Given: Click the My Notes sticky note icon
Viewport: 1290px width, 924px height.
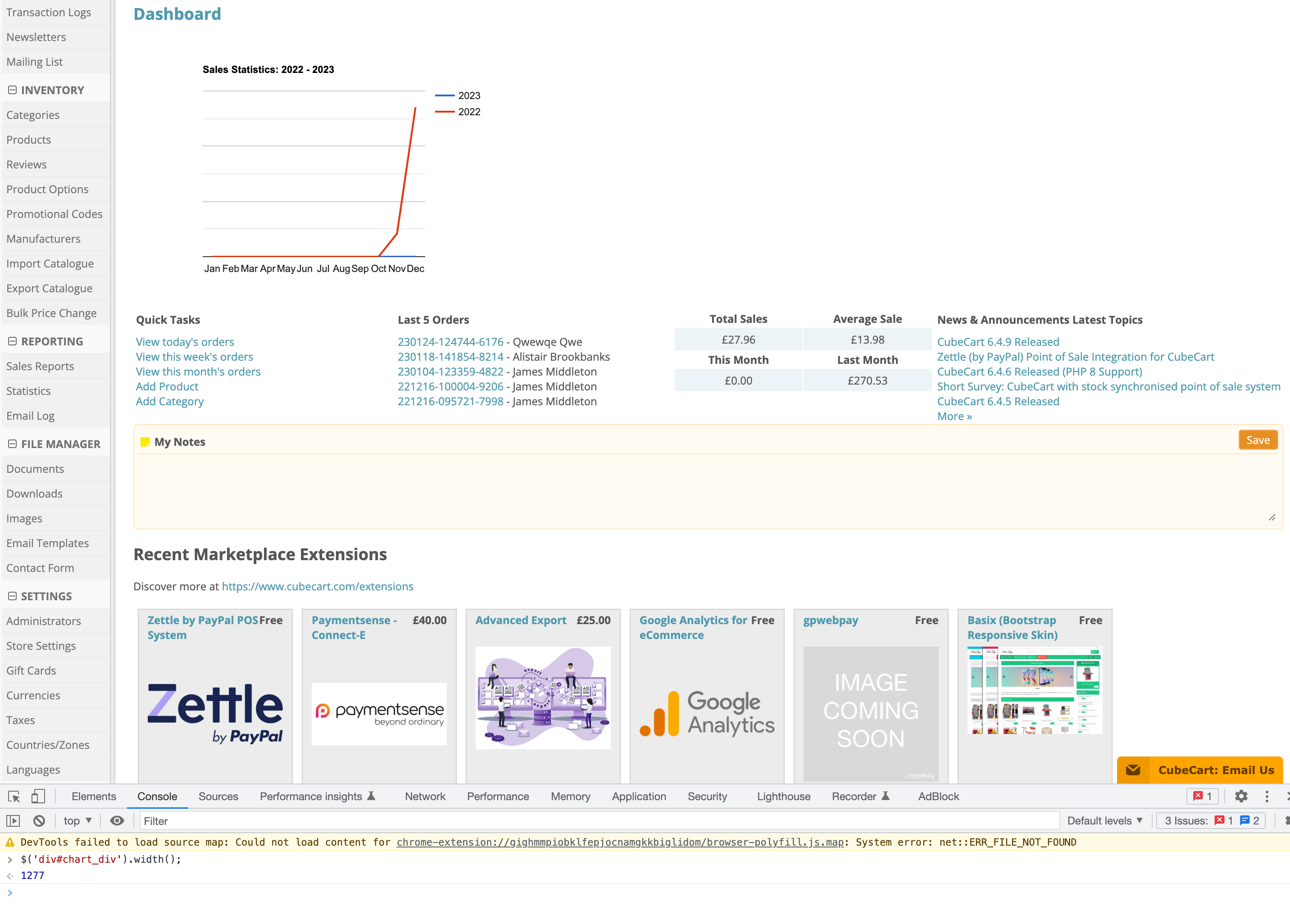Looking at the screenshot, I should coord(145,441).
